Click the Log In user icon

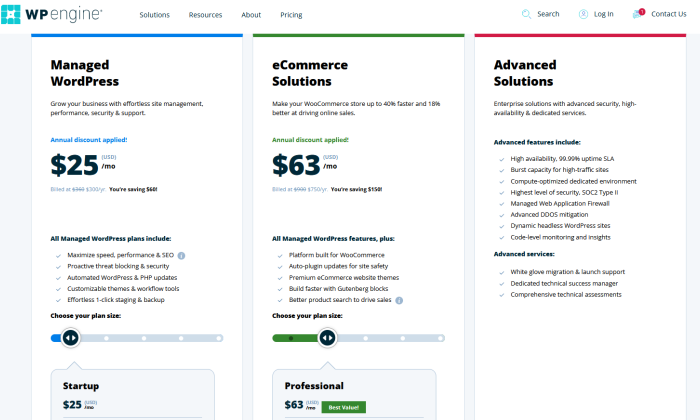pos(583,14)
